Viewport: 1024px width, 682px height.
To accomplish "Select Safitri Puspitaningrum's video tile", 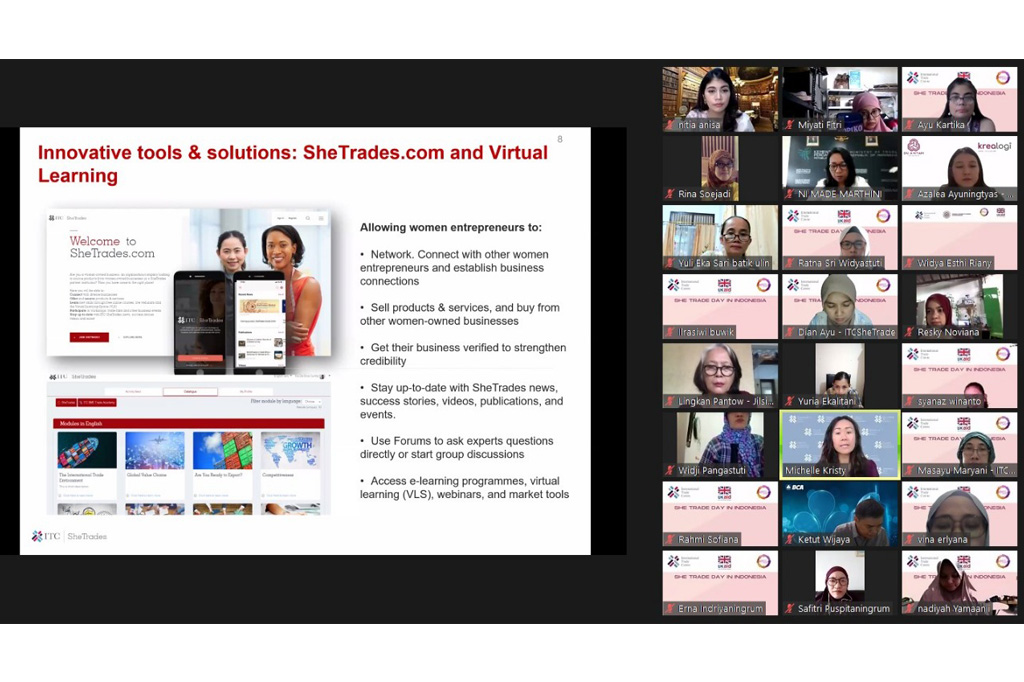I will tap(840, 583).
